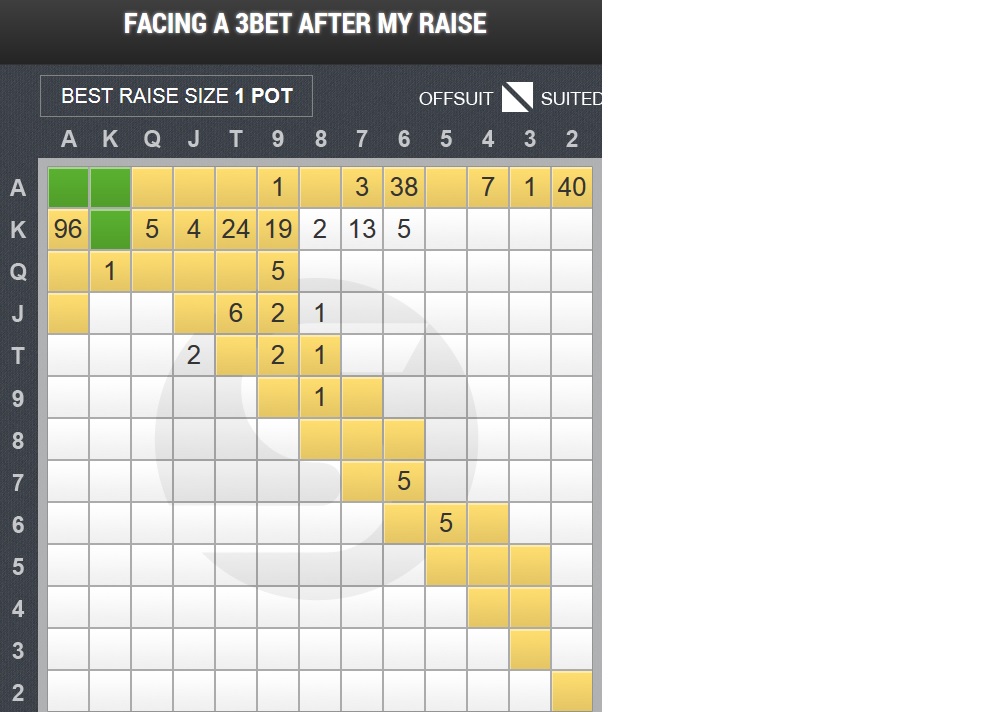
Task: Click the KTs cell showing 24
Action: pos(236,229)
